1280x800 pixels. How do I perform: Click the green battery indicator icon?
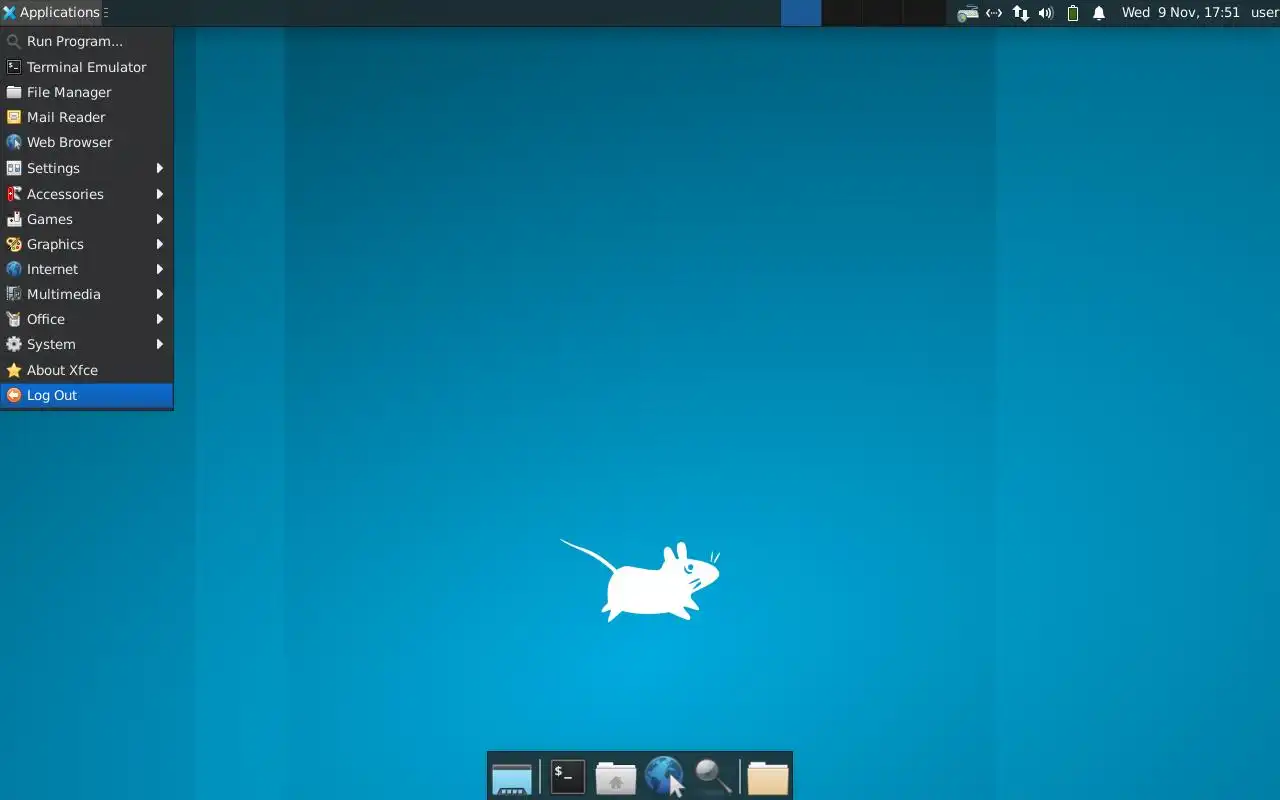tap(1072, 13)
